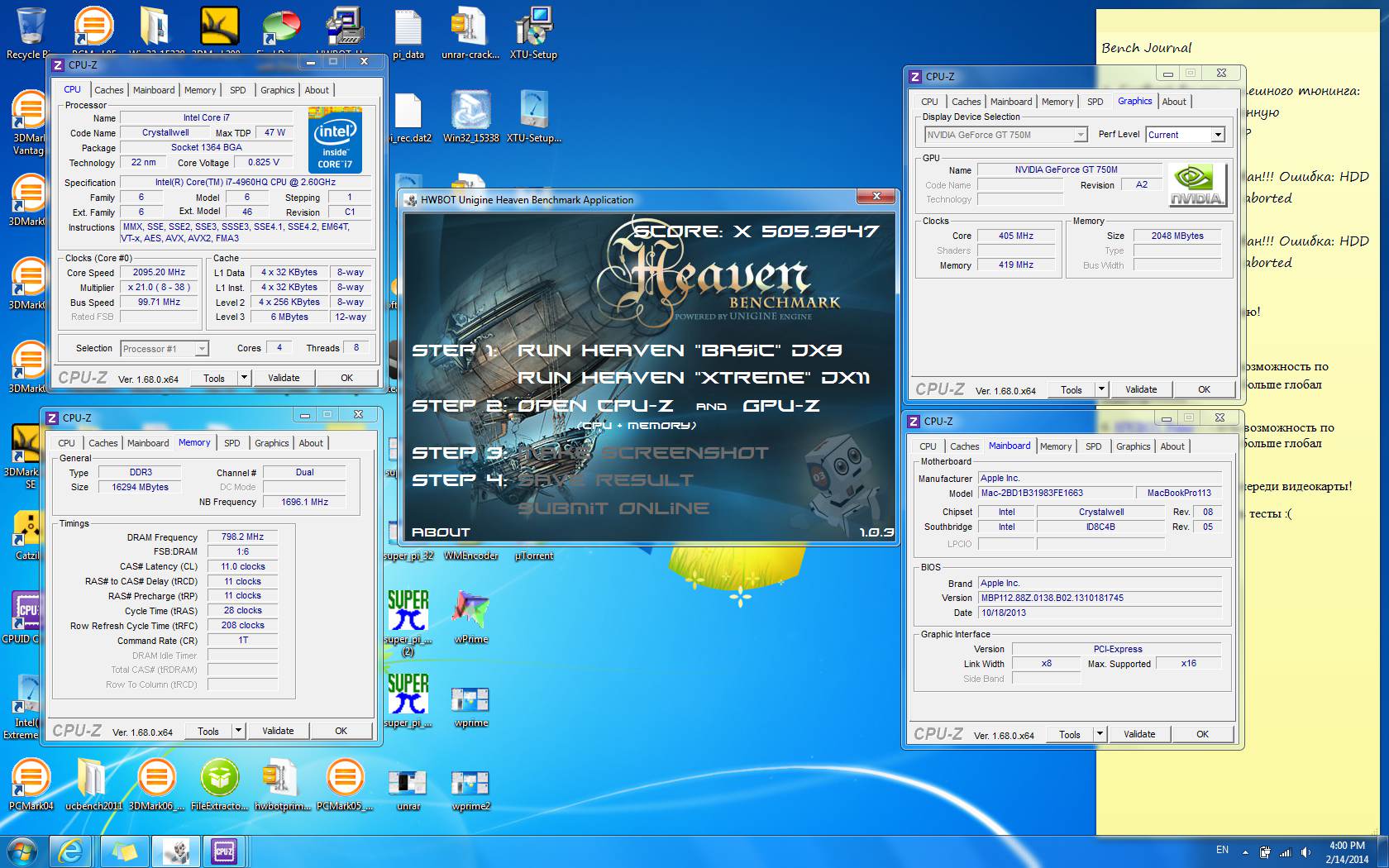1389x868 pixels.
Task: Open About tab in bottom-right CPU-Z window
Action: pyautogui.click(x=1172, y=446)
